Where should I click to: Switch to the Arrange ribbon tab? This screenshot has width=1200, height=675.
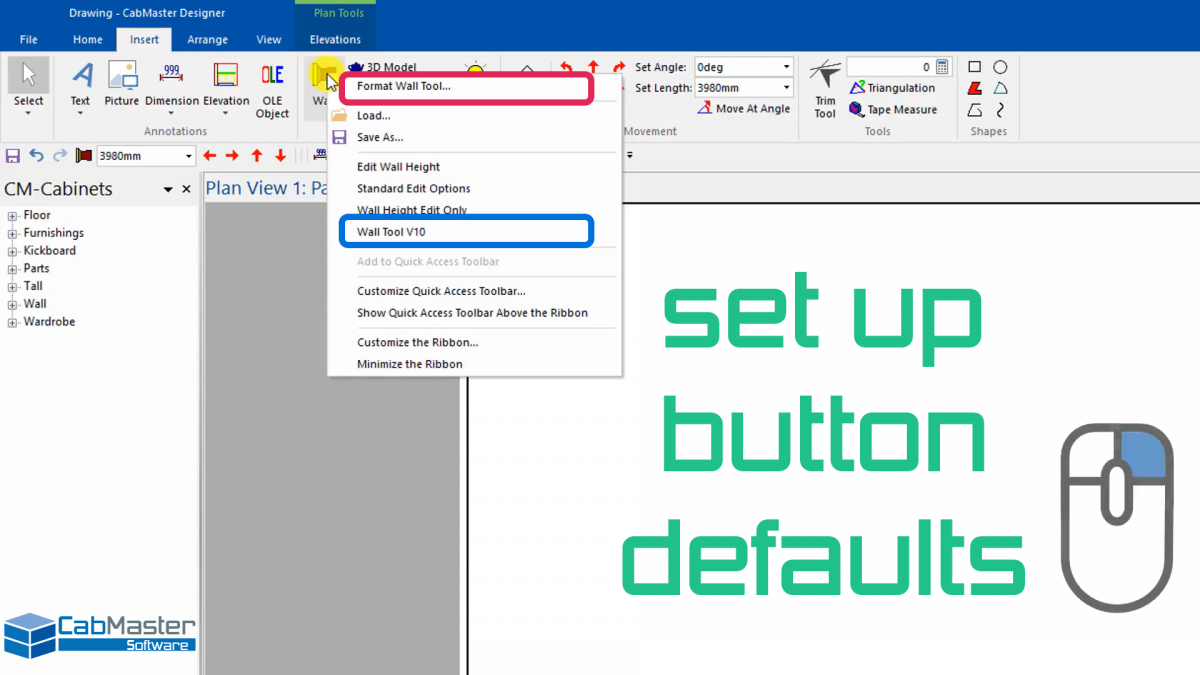point(207,40)
